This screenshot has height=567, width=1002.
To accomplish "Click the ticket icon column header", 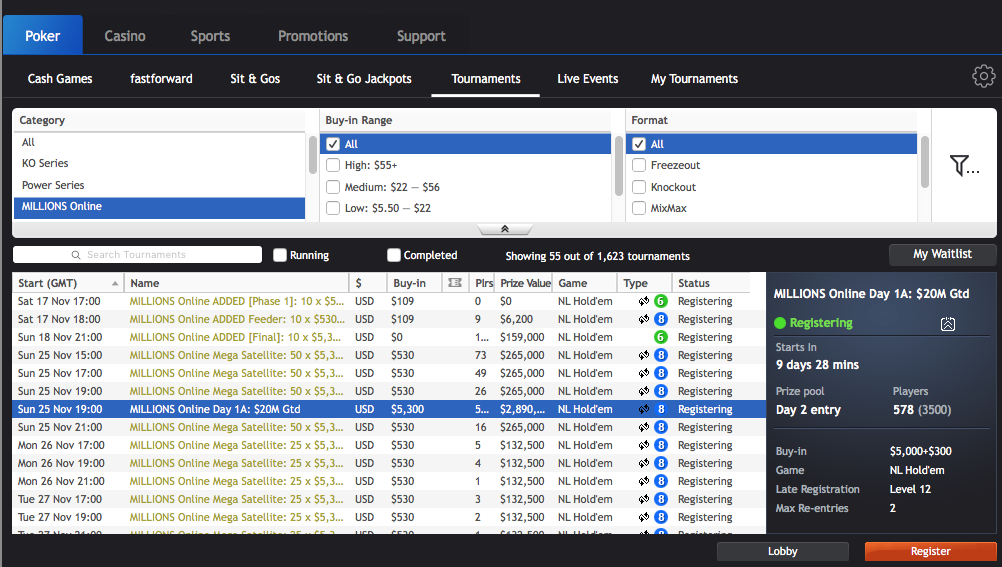I will pyautogui.click(x=455, y=283).
